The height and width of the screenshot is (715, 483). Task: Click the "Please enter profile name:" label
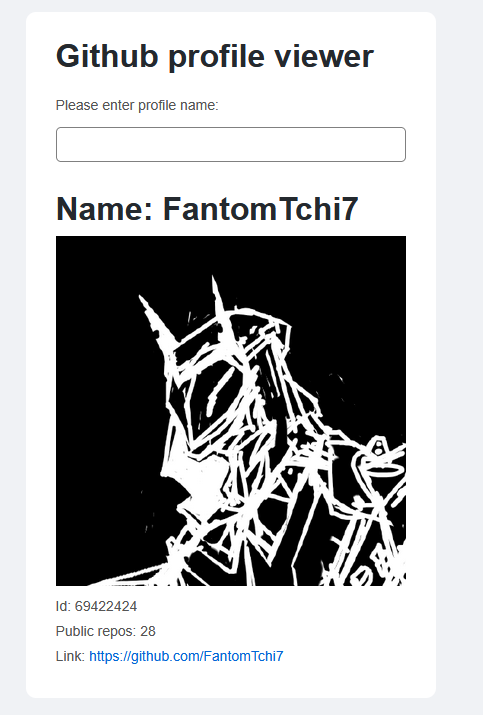click(137, 105)
